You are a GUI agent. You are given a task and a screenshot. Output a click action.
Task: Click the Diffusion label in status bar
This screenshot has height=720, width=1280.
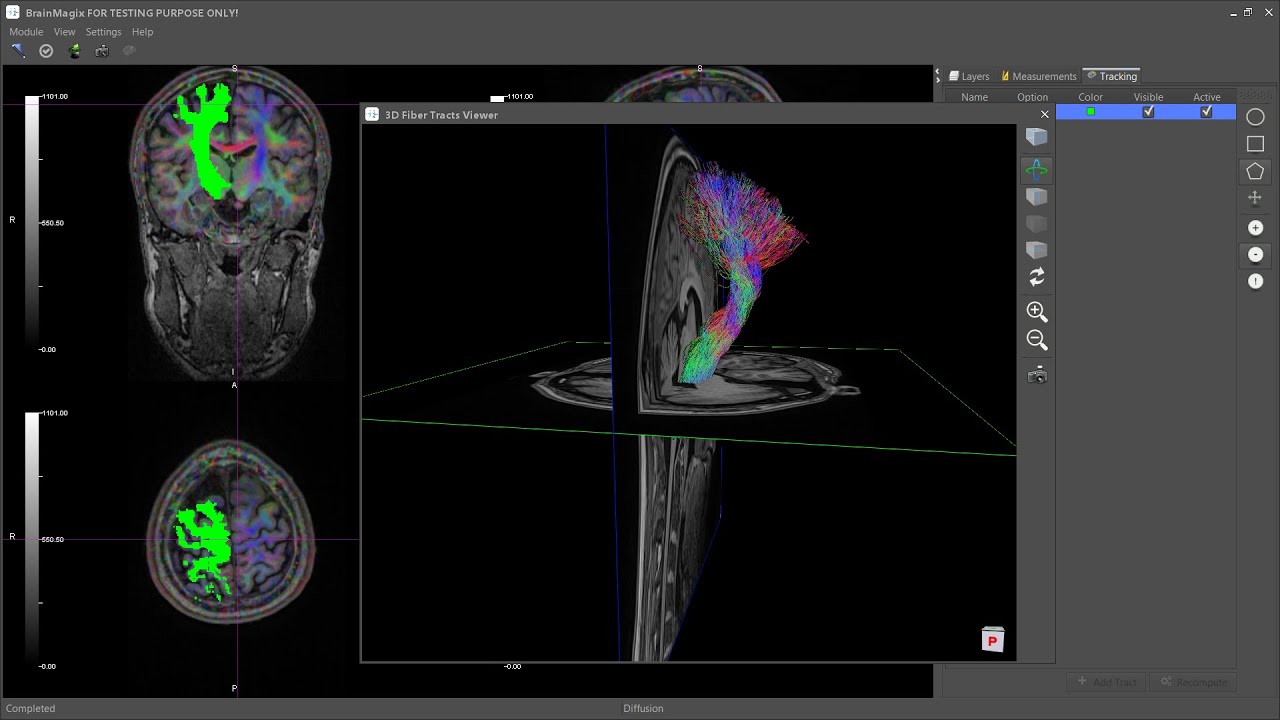643,709
